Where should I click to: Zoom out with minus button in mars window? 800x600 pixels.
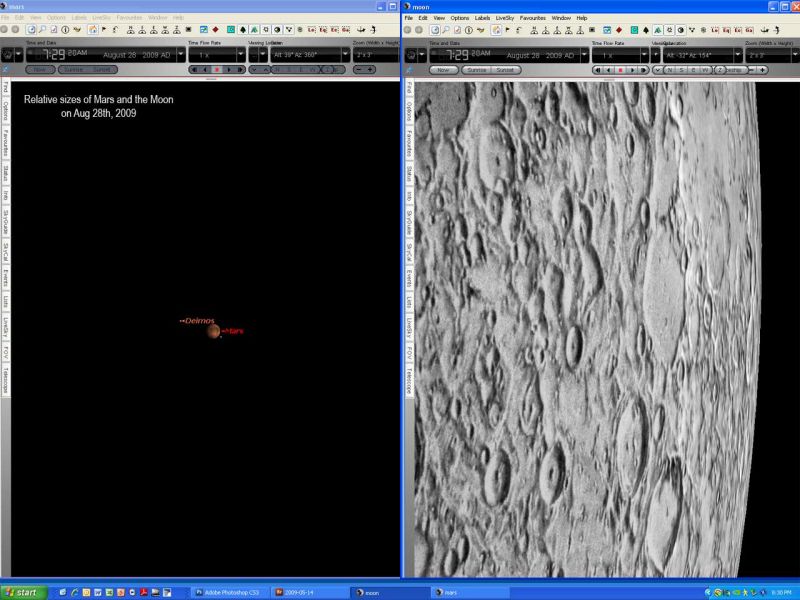(x=359, y=69)
